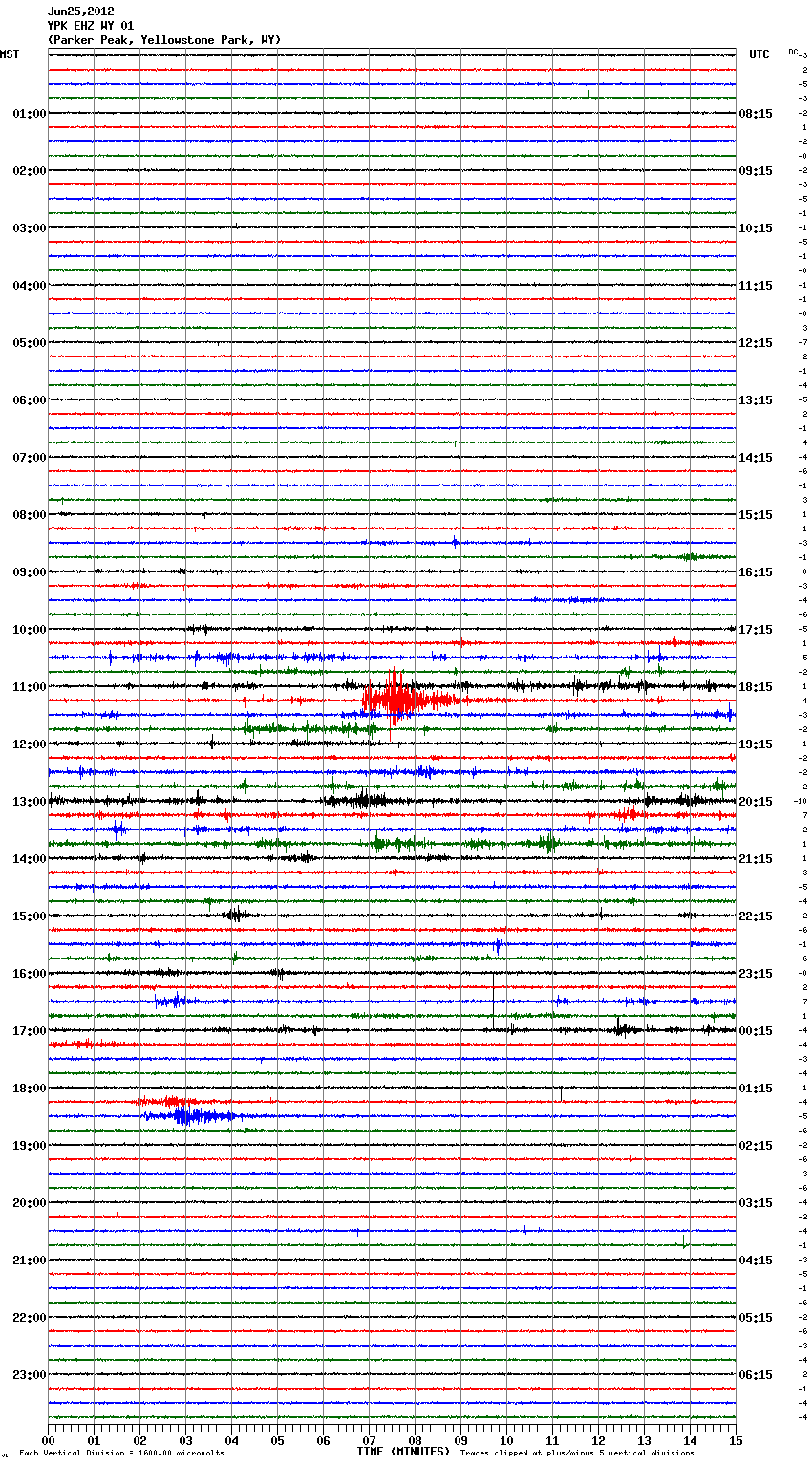Image resolution: width=812 pixels, height=1466 pixels.
Task: Click the 06:15 UTC time label
Action: (756, 1375)
